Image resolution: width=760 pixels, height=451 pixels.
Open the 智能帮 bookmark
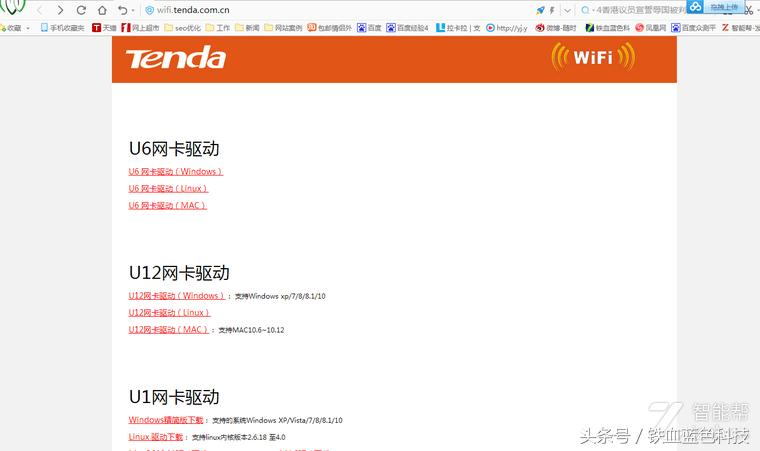tap(741, 28)
